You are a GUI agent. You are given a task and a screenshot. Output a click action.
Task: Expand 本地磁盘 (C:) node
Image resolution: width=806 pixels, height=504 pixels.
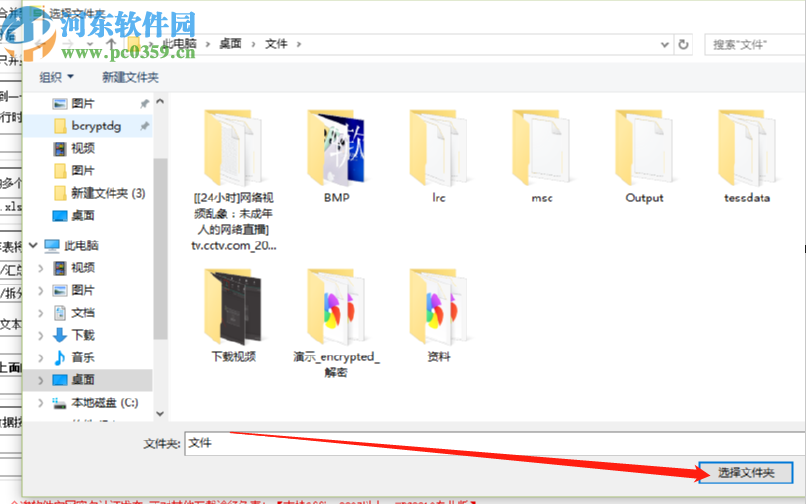[41, 403]
